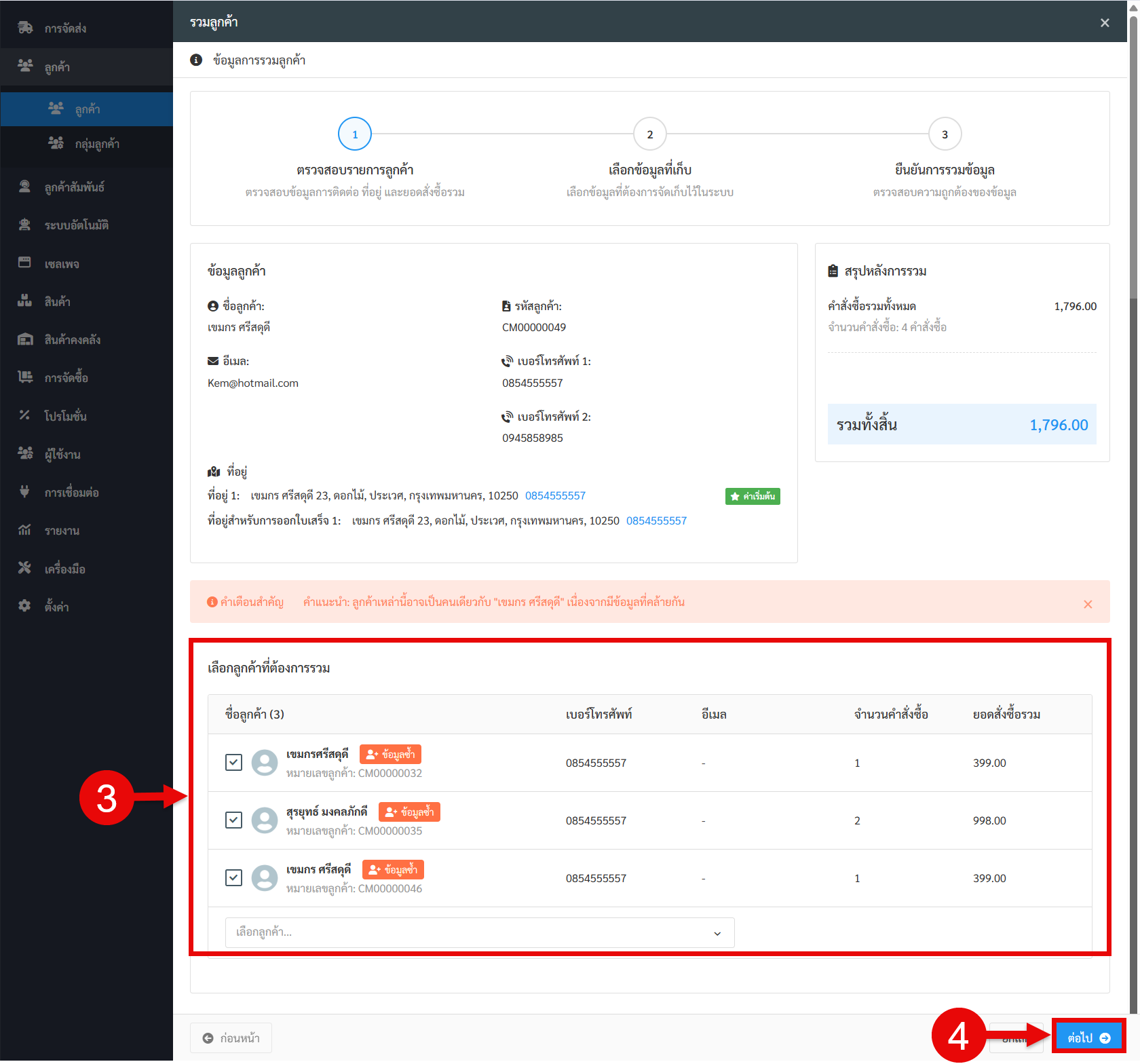The width and height of the screenshot is (1140, 1064).
Task: Toggle checkbox for customer CM00000046
Action: coord(233,877)
